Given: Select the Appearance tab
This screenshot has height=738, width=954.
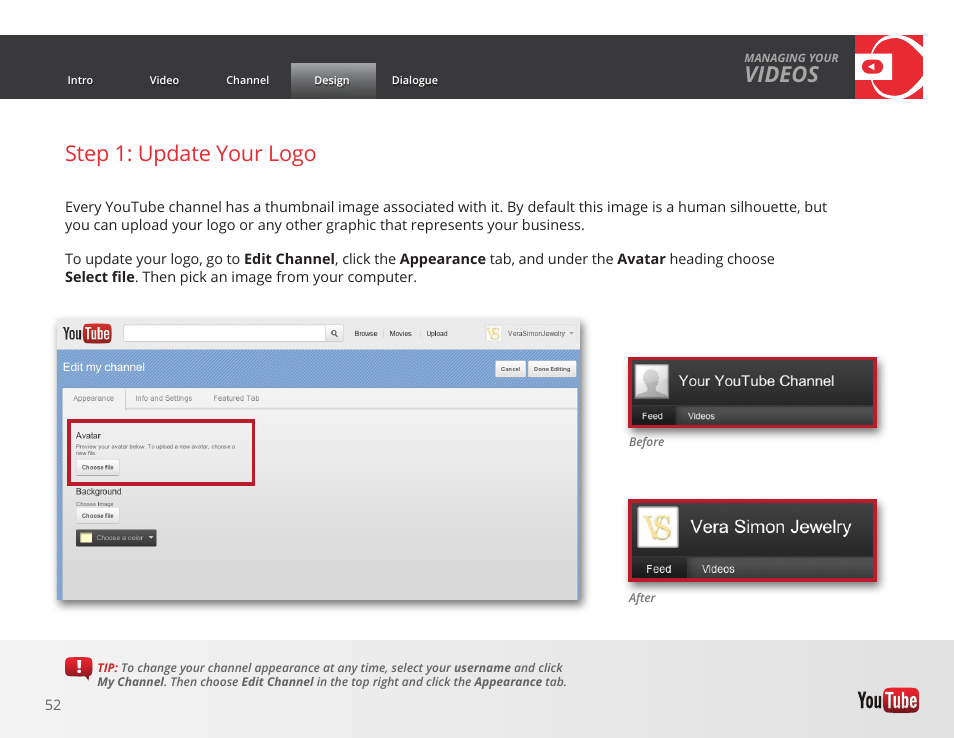Looking at the screenshot, I should tap(93, 398).
